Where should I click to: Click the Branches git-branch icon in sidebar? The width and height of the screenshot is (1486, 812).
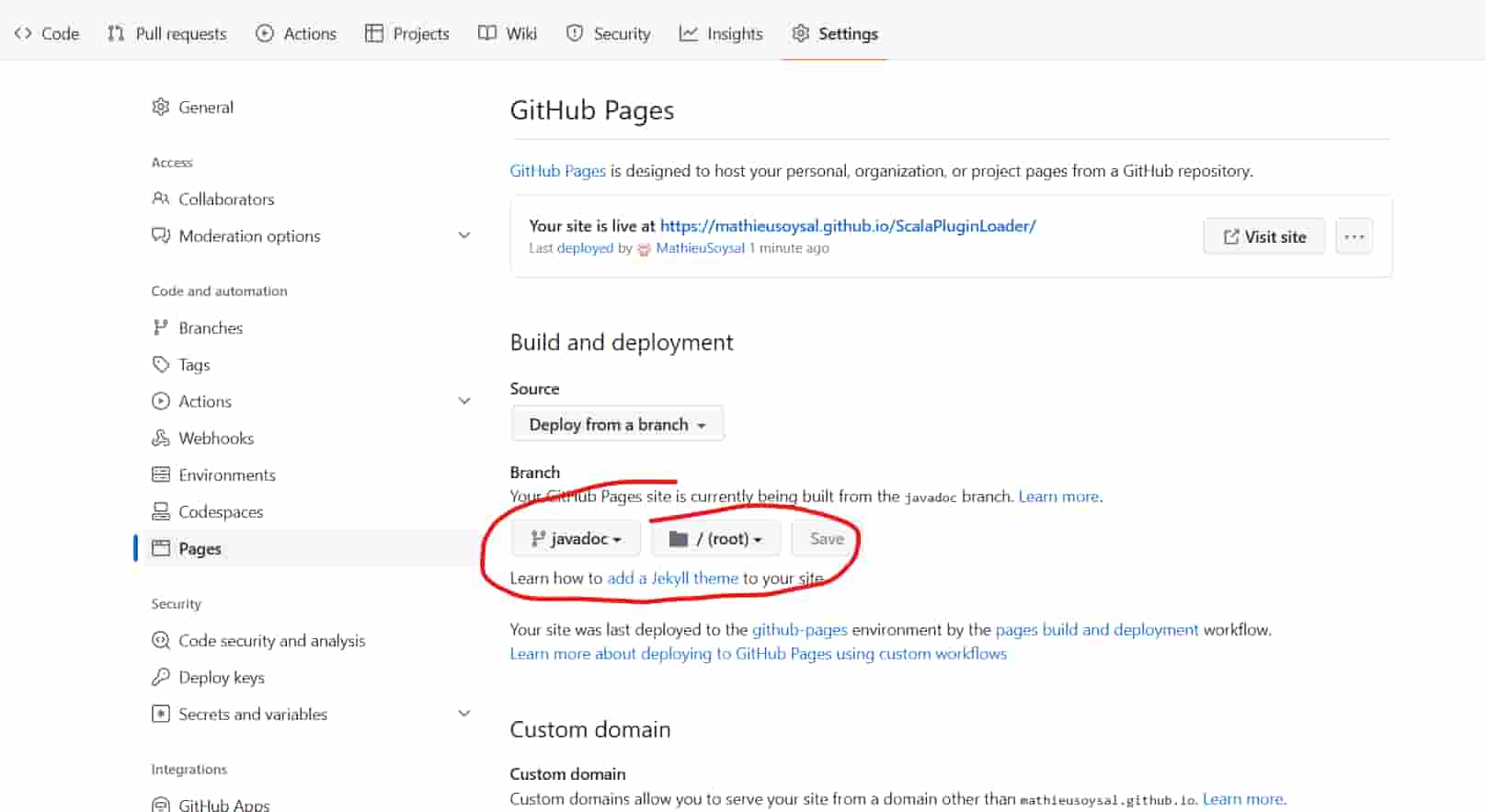point(161,327)
